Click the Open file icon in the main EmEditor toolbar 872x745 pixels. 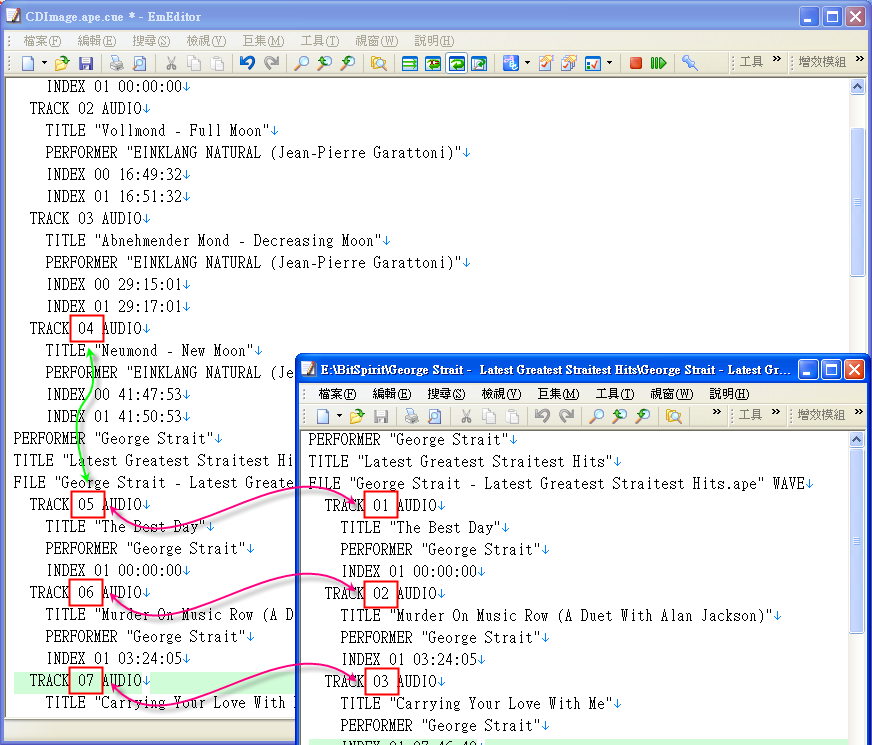click(62, 63)
